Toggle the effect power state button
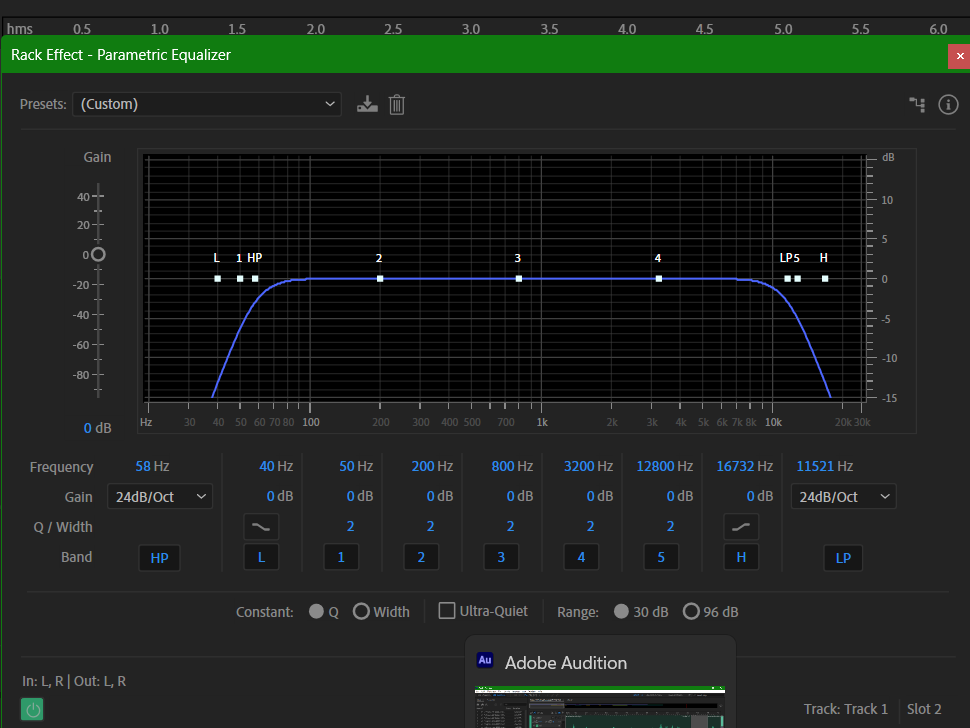 point(33,710)
